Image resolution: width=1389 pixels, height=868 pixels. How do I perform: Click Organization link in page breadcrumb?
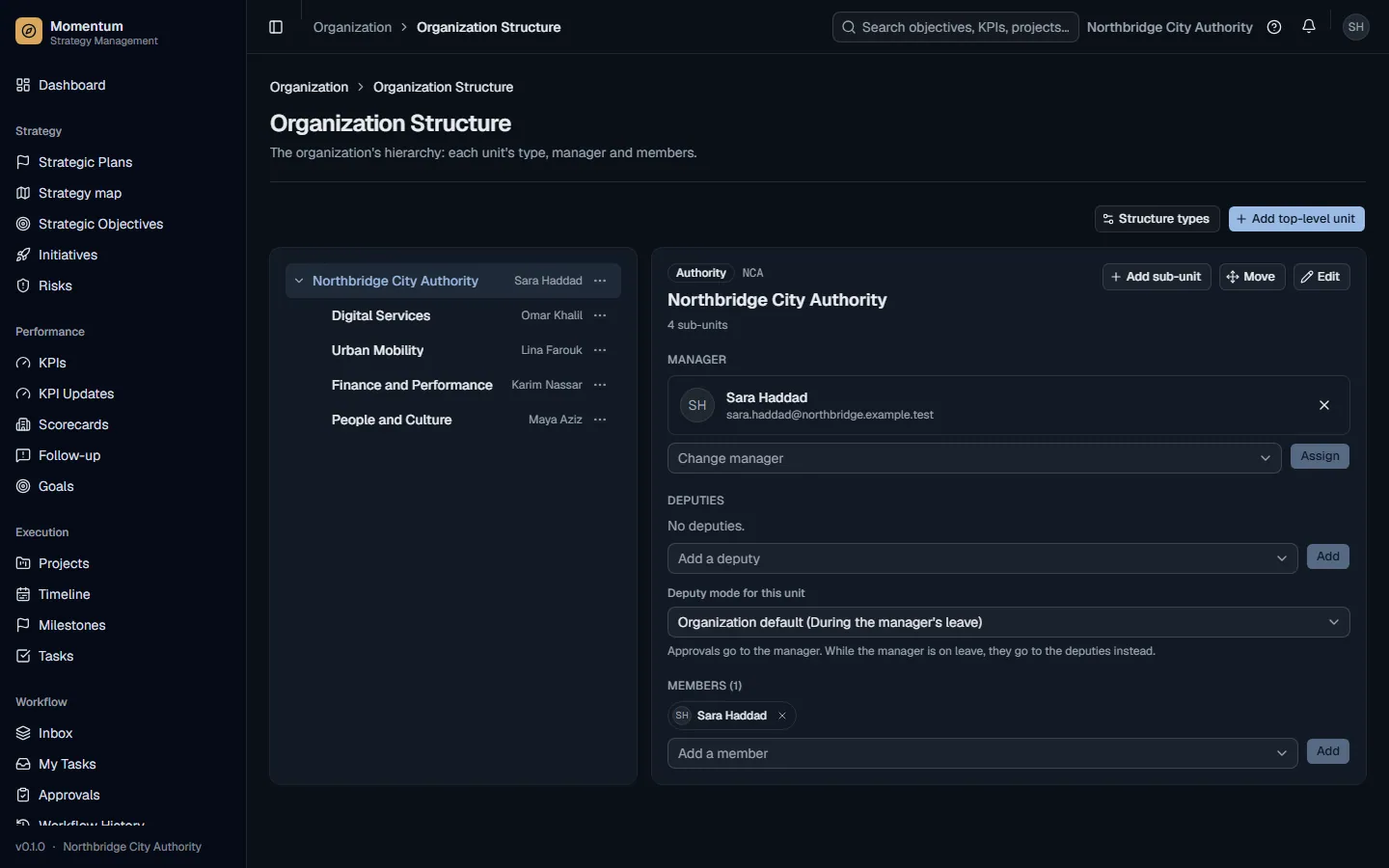click(x=309, y=87)
